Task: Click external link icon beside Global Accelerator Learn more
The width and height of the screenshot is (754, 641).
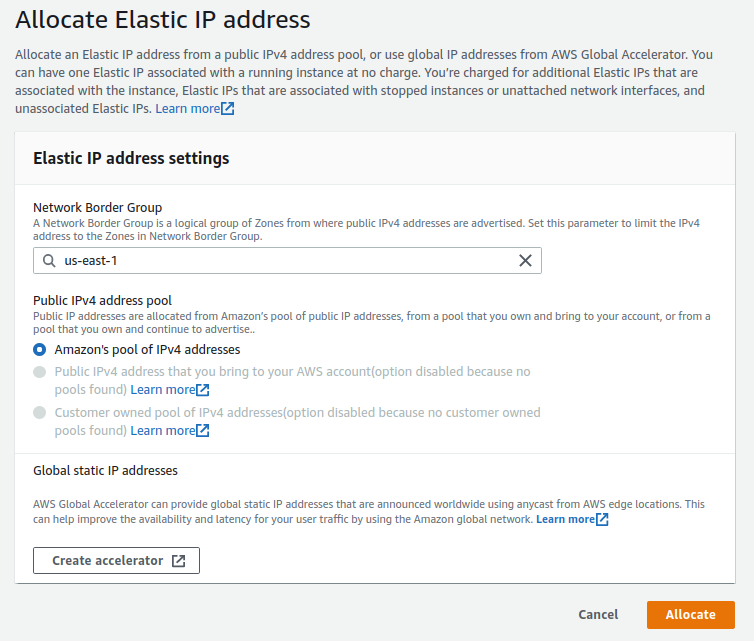Action: [602, 520]
